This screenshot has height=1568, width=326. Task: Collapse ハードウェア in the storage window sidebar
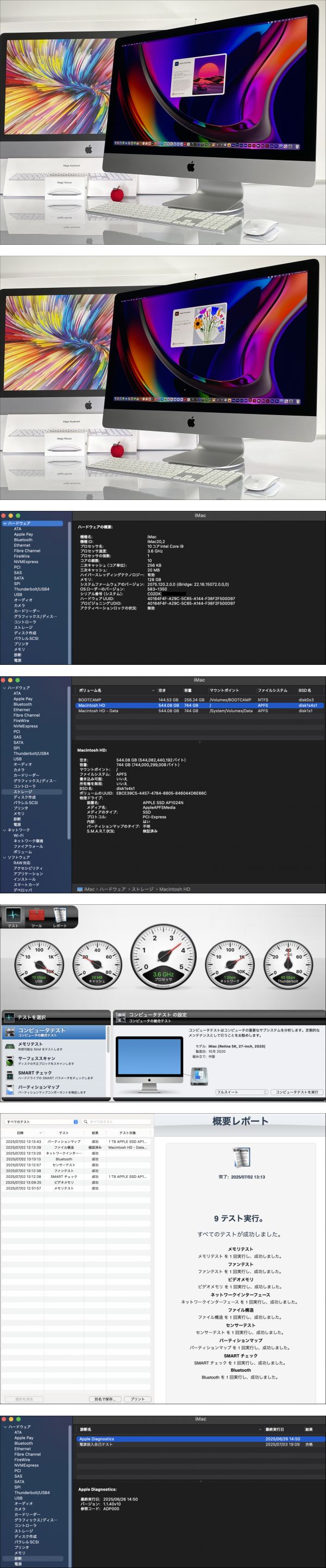[5, 688]
